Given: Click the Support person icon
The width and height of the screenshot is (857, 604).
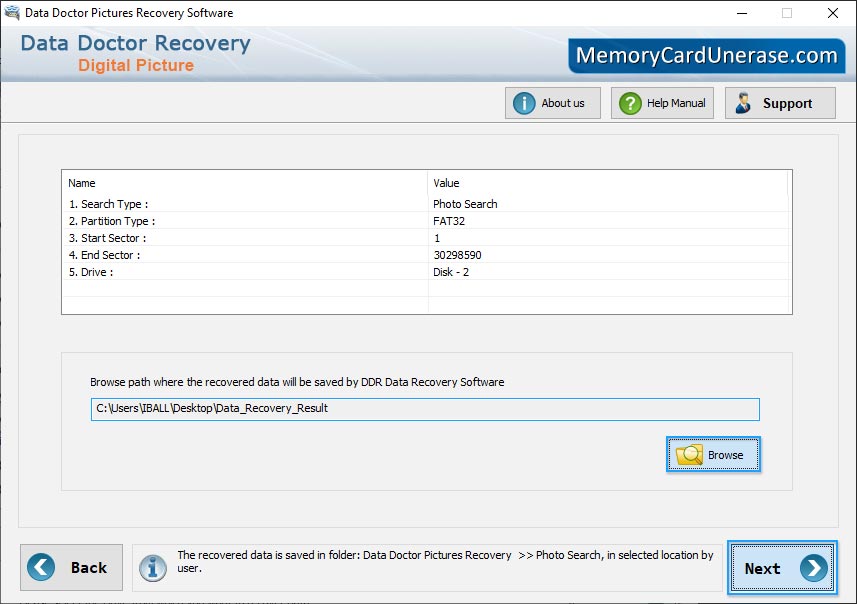Looking at the screenshot, I should (743, 103).
